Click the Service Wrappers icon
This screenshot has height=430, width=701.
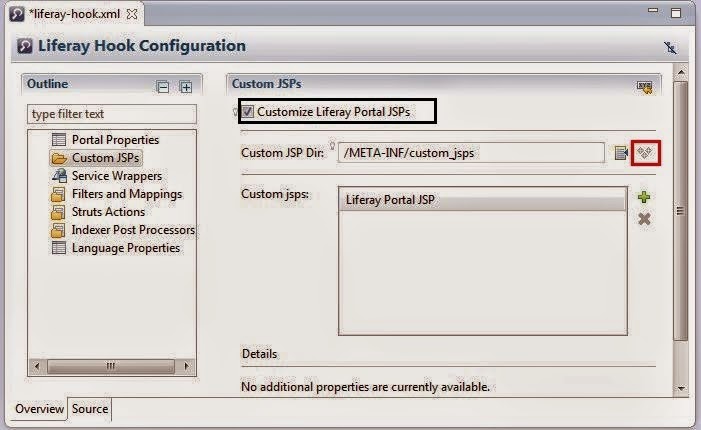[x=59, y=176]
